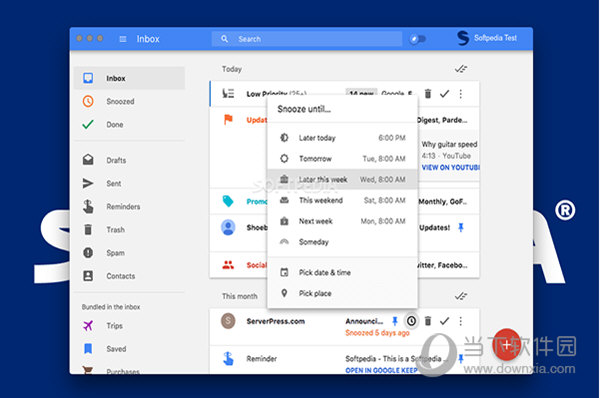
Task: Open Contacts in sidebar
Action: click(x=129, y=276)
